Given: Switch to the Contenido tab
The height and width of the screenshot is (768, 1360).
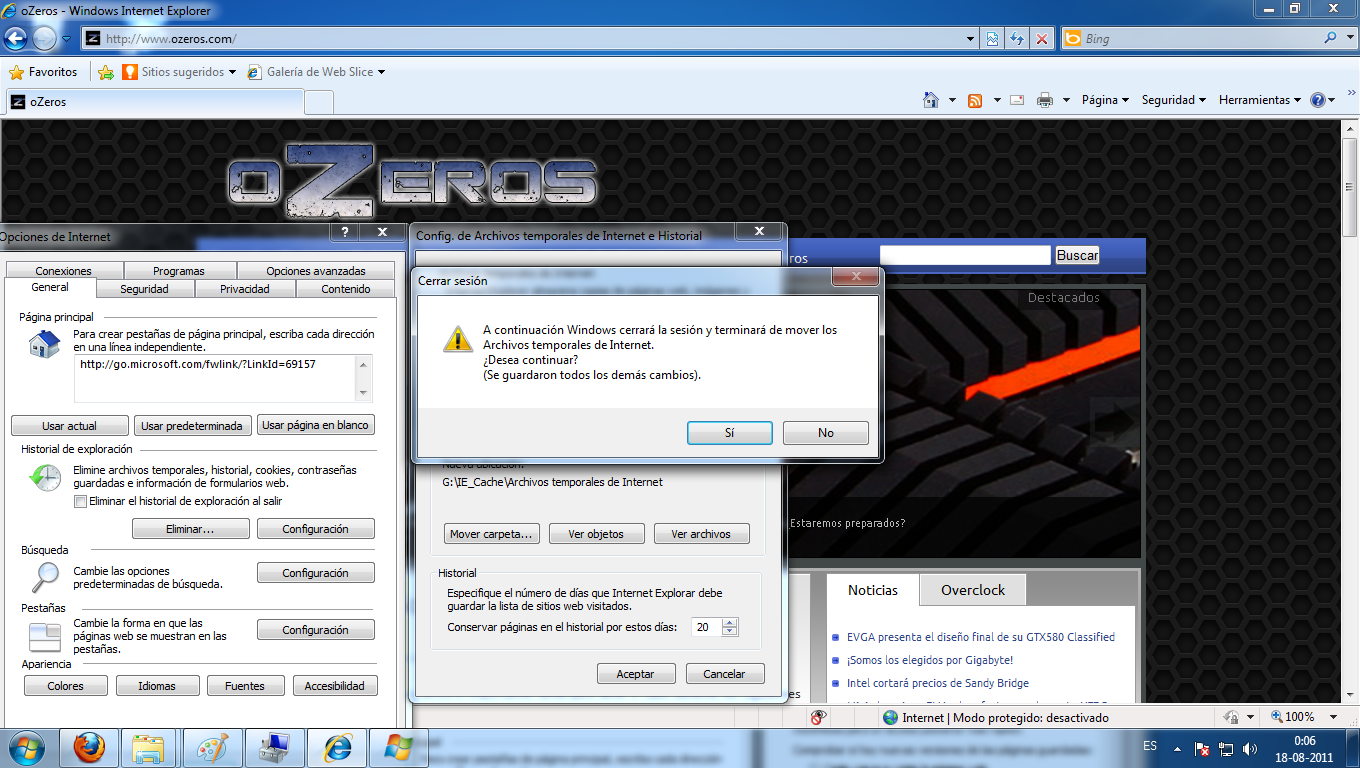Looking at the screenshot, I should click(x=346, y=289).
